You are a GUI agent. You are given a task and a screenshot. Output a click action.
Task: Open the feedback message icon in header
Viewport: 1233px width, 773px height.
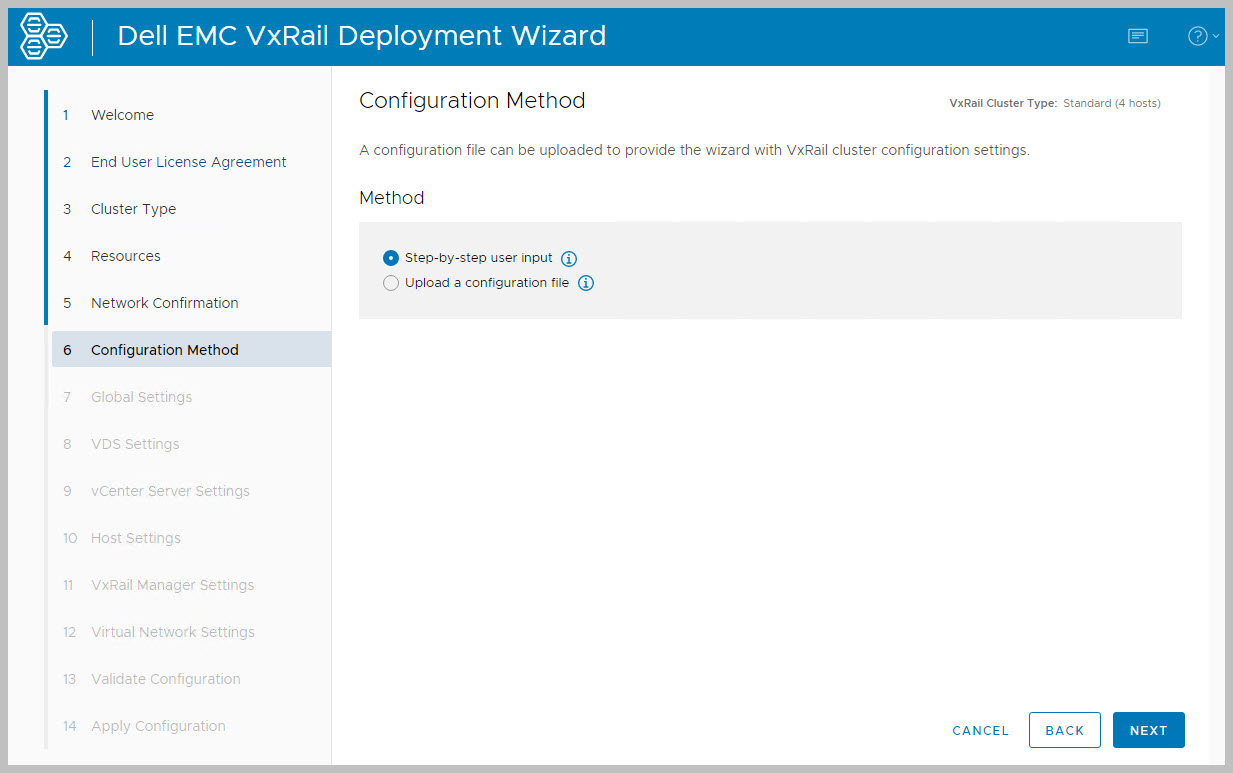[1137, 36]
